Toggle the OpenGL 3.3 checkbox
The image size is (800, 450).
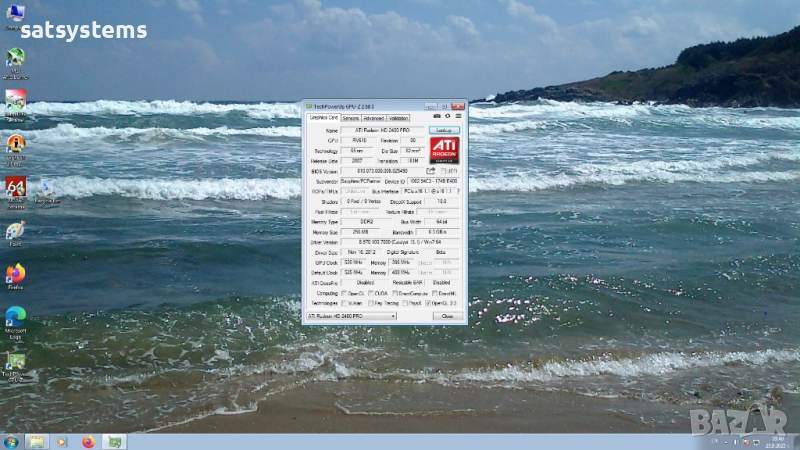click(x=429, y=302)
